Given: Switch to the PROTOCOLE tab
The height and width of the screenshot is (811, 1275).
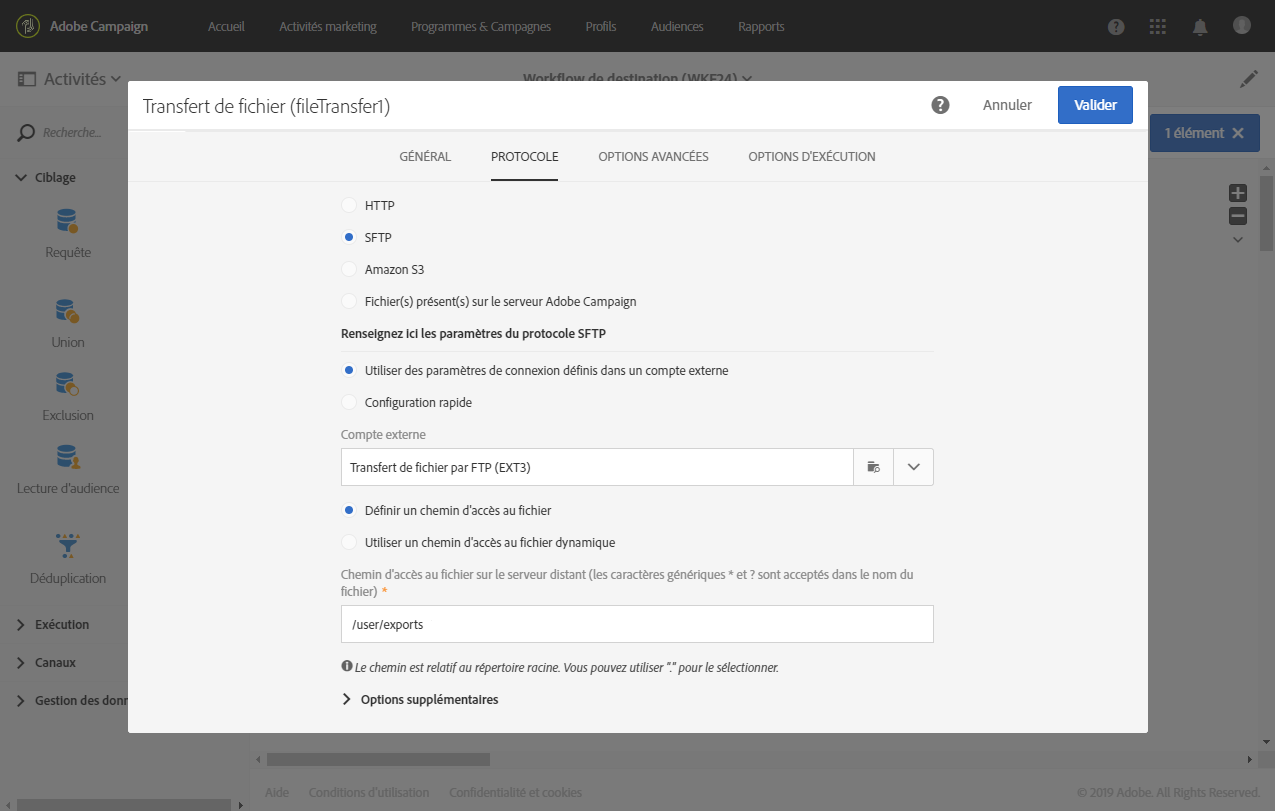Looking at the screenshot, I should pyautogui.click(x=525, y=157).
